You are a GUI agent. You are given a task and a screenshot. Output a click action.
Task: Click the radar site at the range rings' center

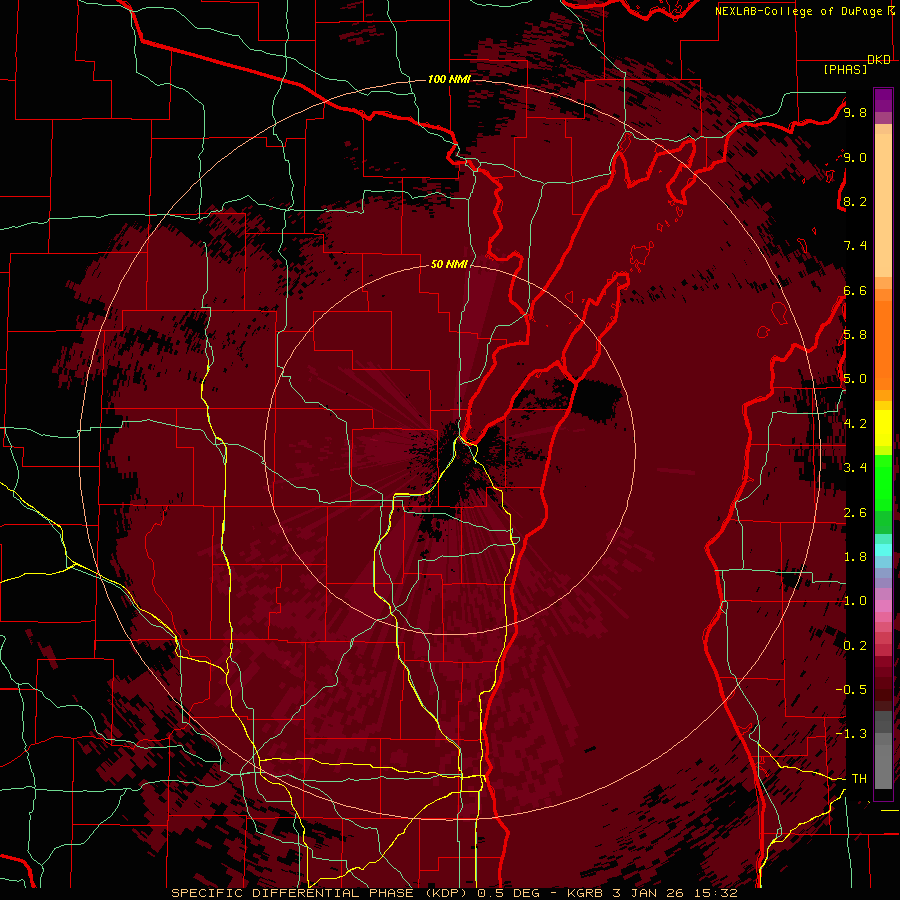450,449
